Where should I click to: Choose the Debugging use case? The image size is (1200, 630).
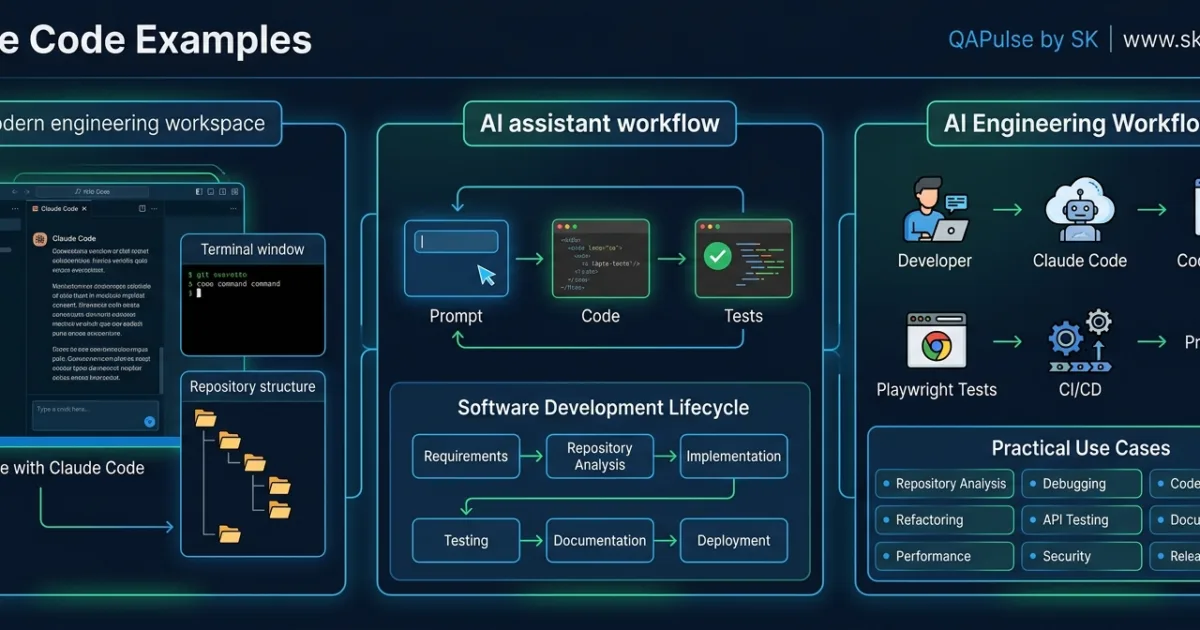tap(1082, 484)
